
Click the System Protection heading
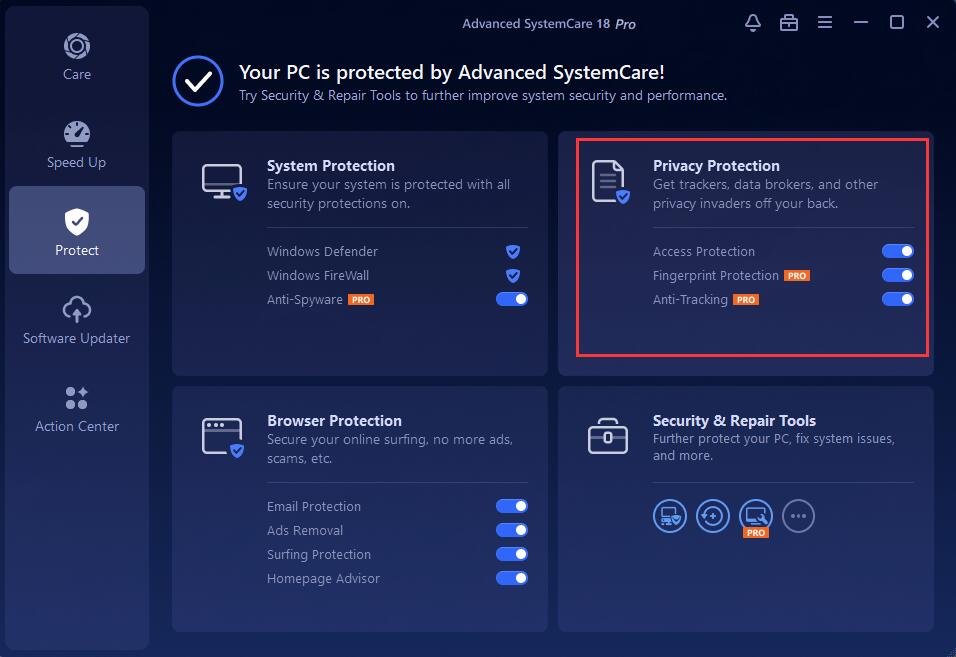click(330, 166)
